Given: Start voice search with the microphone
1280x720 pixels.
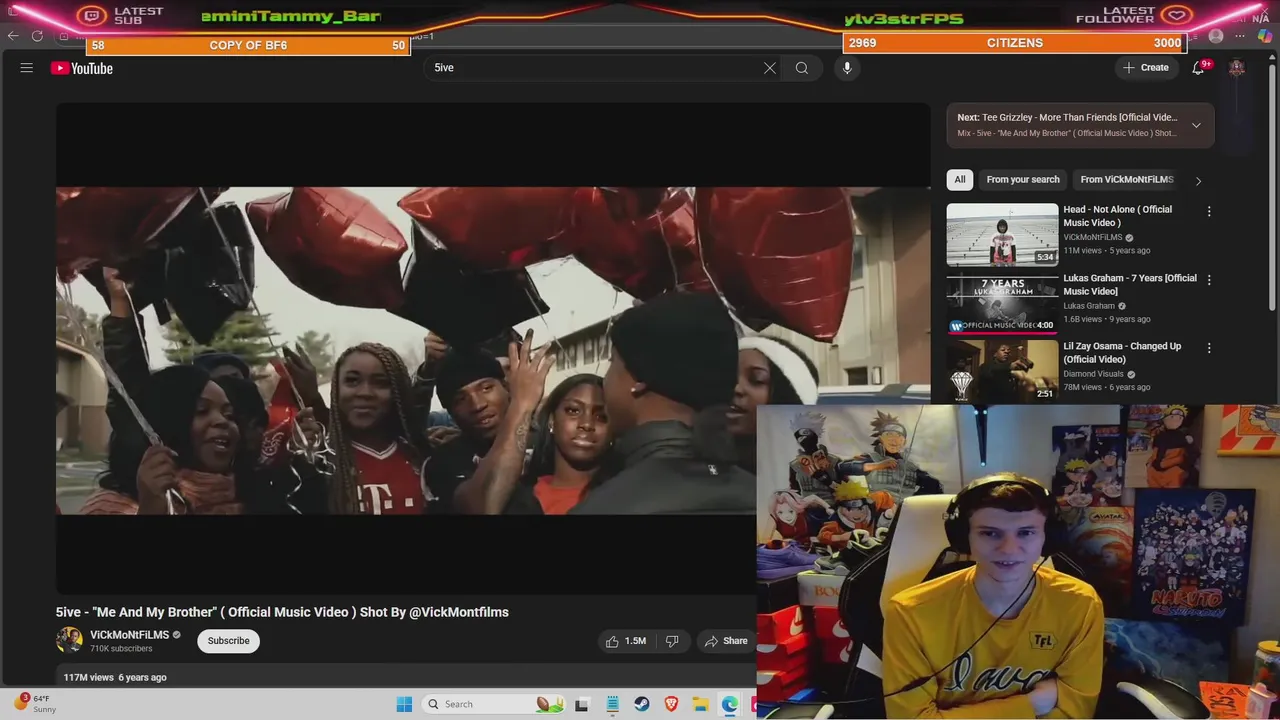Looking at the screenshot, I should (x=847, y=68).
